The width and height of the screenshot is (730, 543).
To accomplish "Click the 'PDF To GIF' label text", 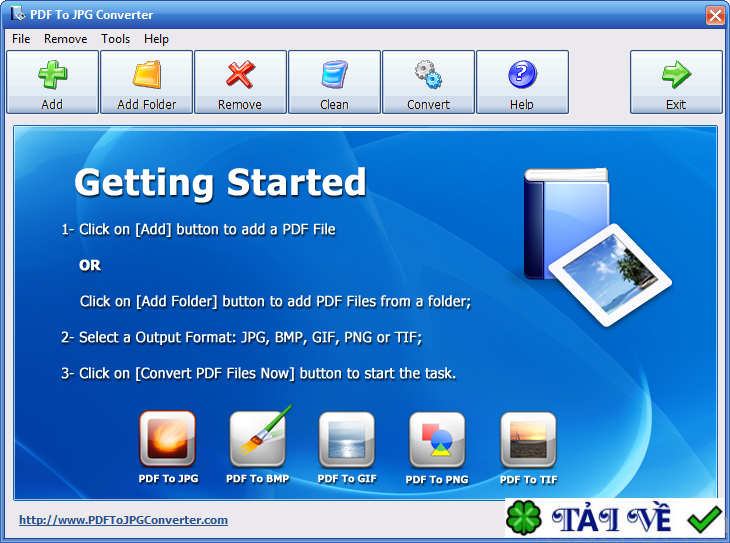I will tap(347, 479).
